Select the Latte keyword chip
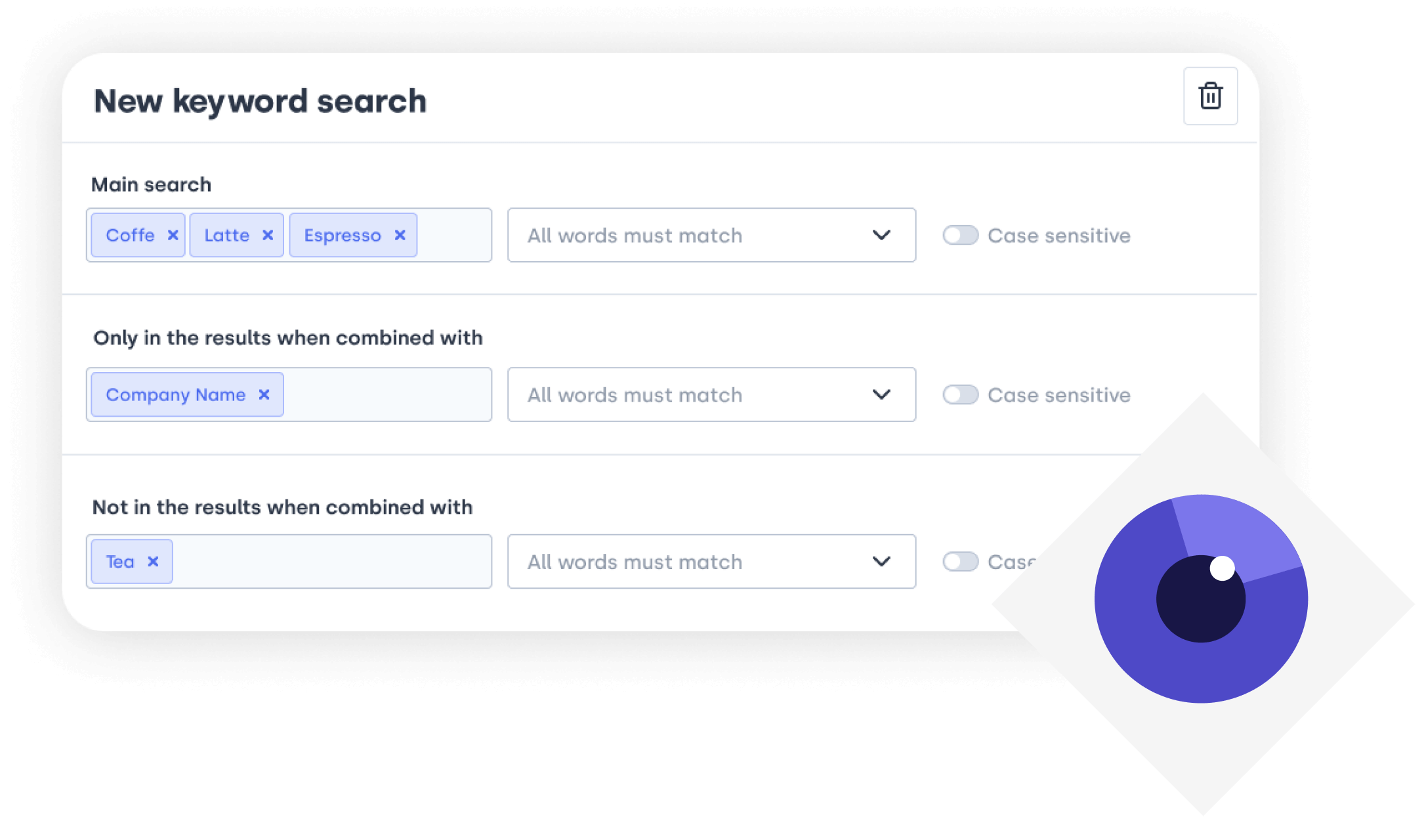Screen dimensions: 1424x840 [227, 235]
